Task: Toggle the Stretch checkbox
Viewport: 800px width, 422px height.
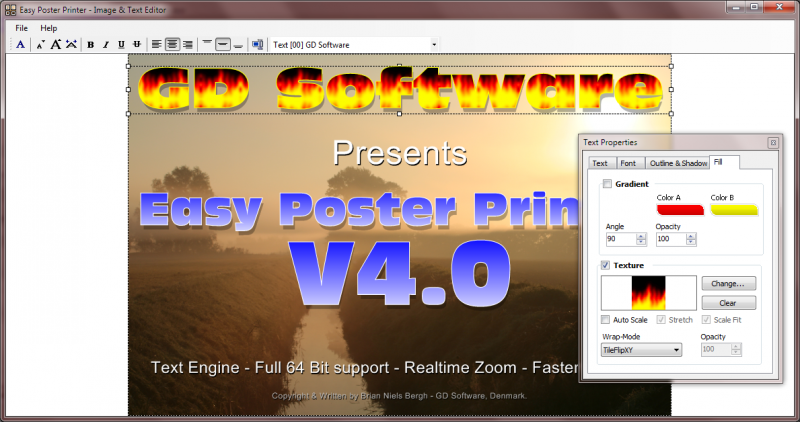Action: (661, 319)
